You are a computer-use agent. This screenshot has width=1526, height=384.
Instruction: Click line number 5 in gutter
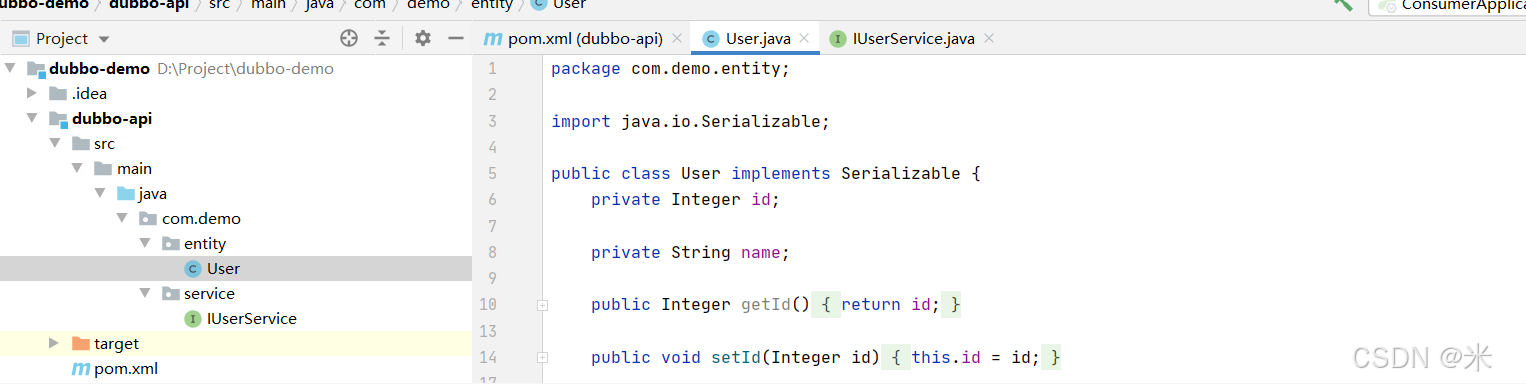tap(491, 173)
